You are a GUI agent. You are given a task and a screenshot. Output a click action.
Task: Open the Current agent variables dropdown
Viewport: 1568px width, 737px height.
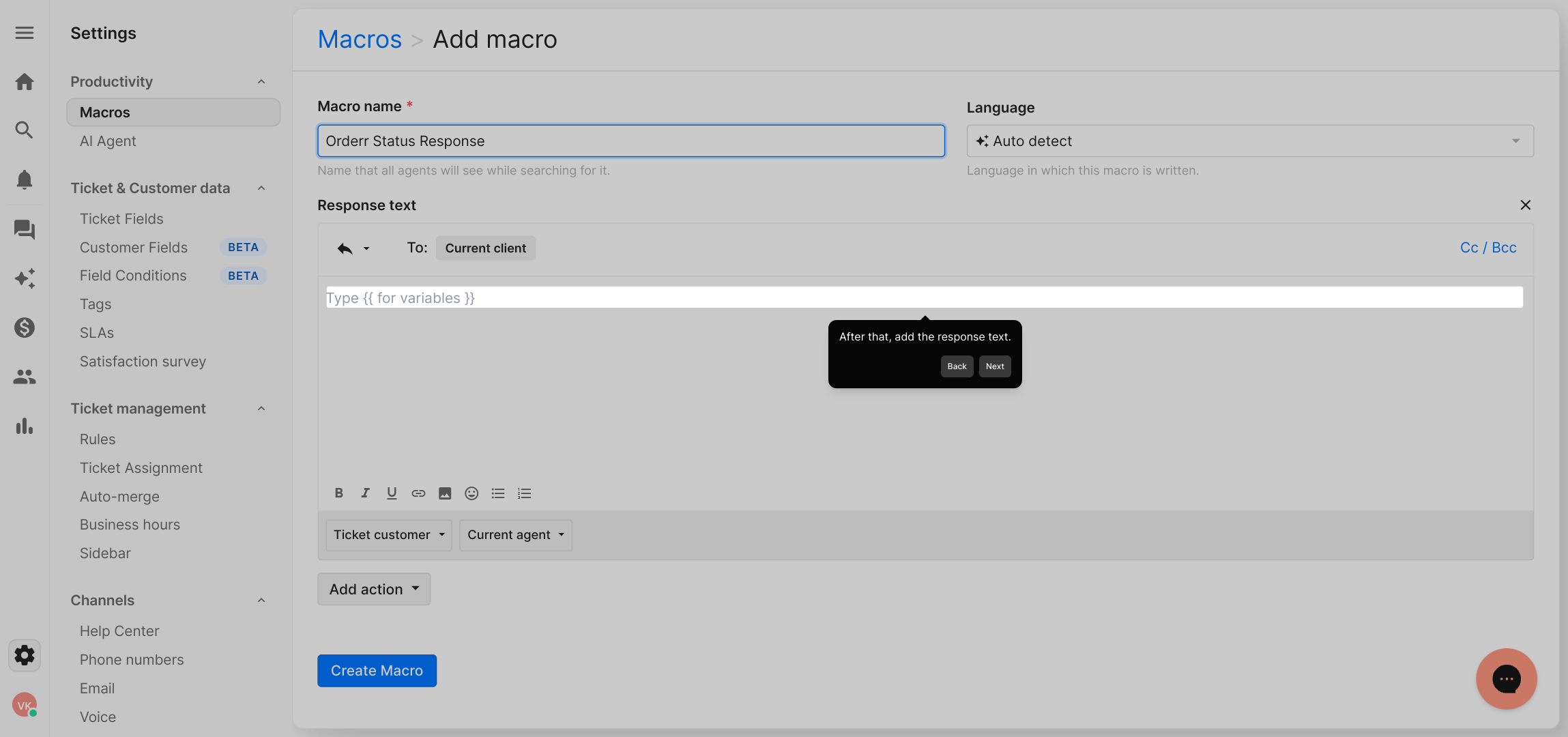point(516,535)
